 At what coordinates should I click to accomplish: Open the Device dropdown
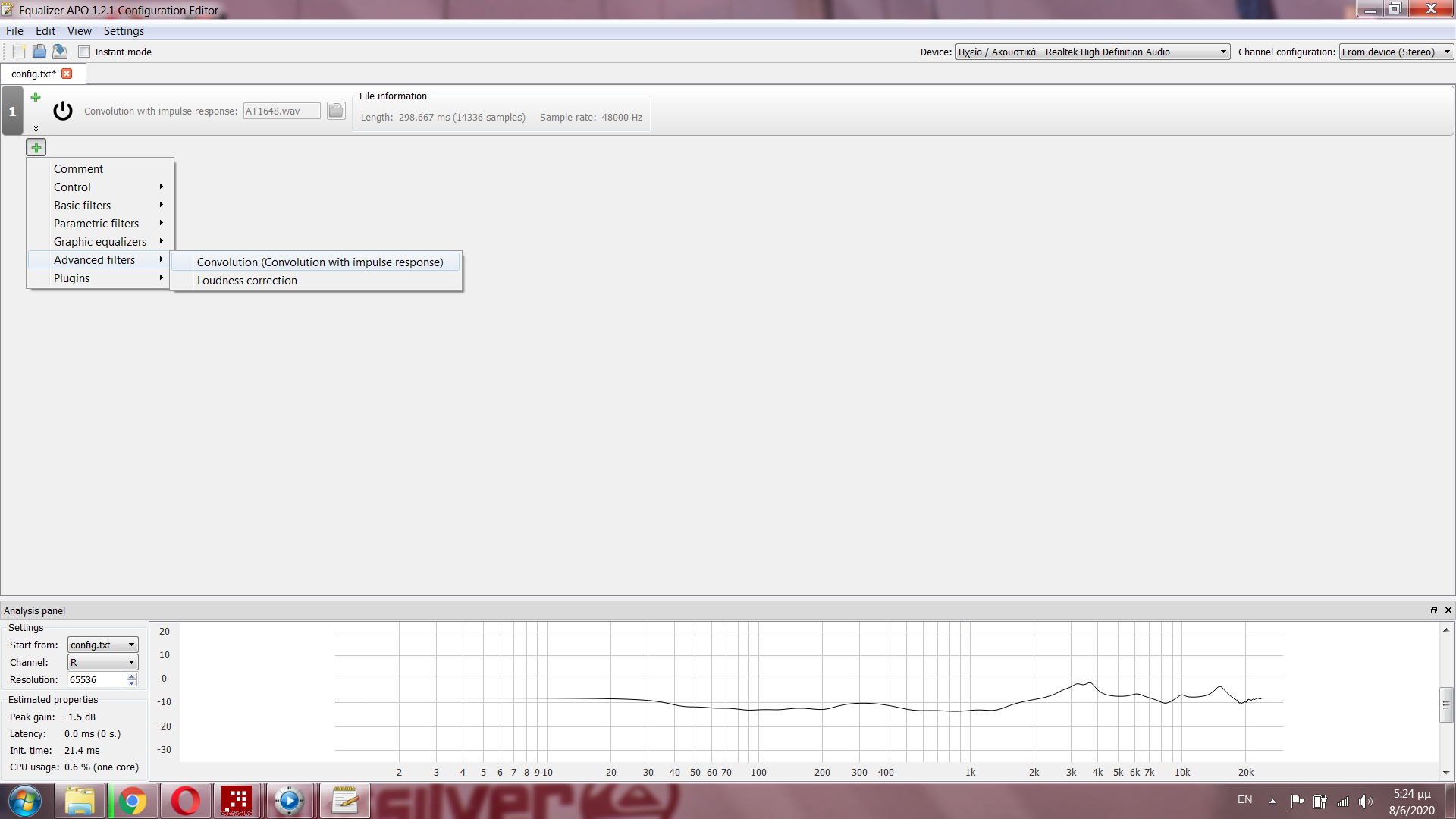[x=1092, y=52]
